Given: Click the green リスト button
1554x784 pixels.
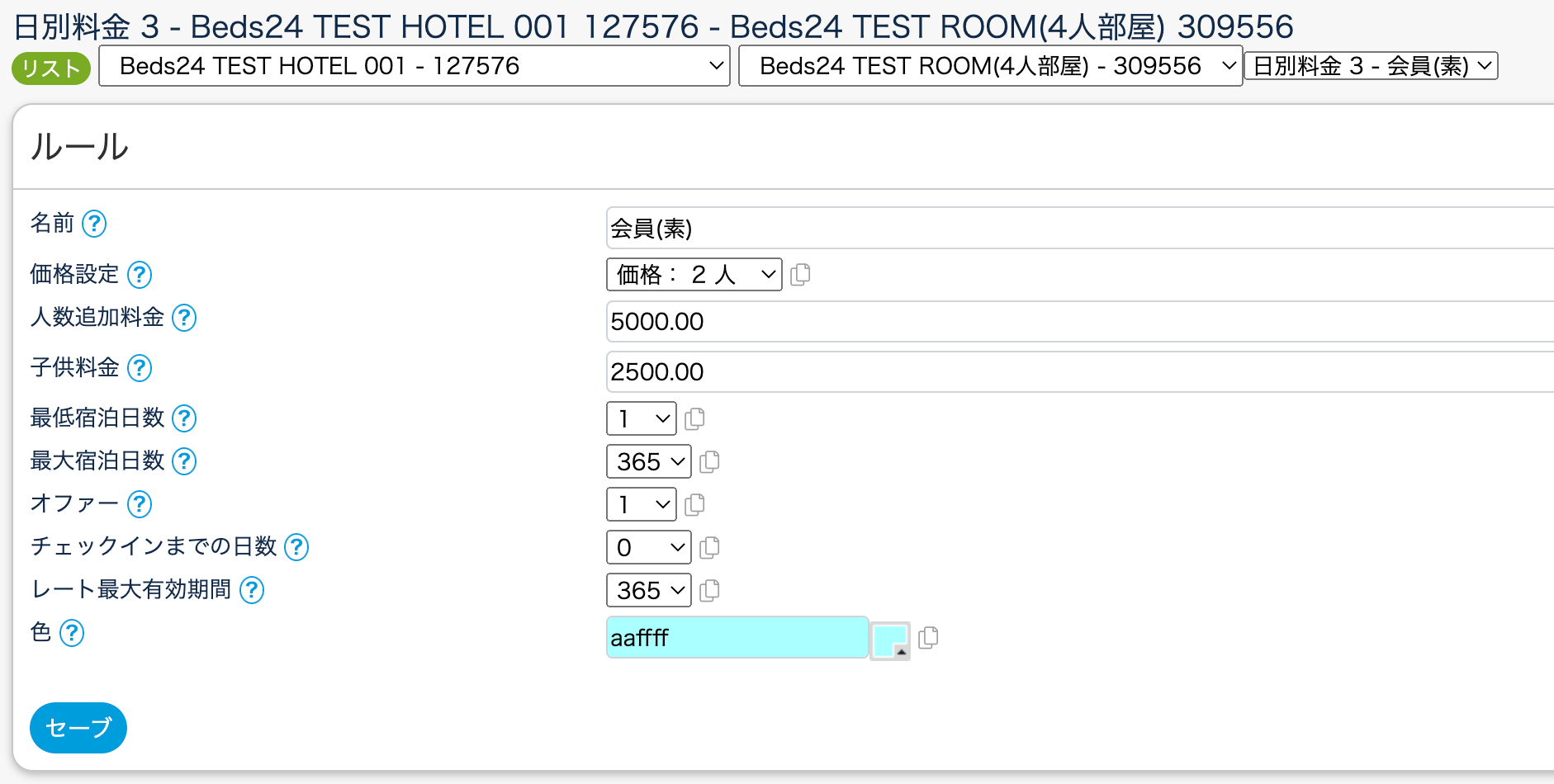Looking at the screenshot, I should 51,68.
